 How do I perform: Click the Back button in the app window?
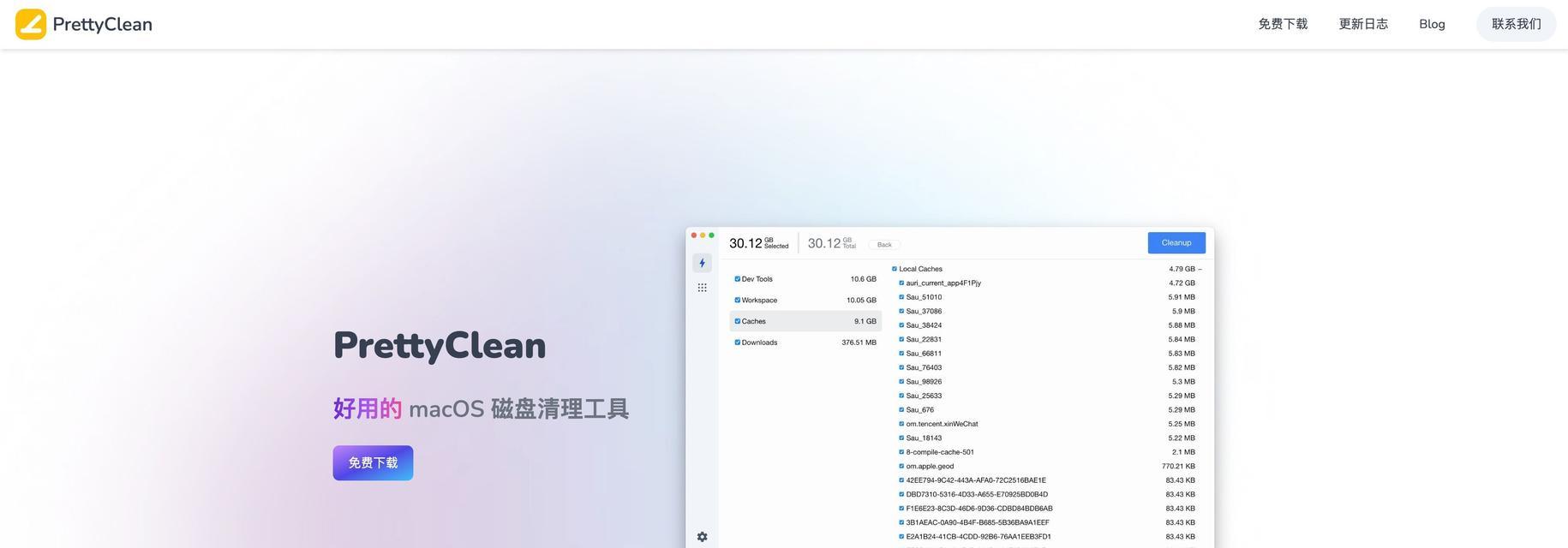(x=884, y=245)
